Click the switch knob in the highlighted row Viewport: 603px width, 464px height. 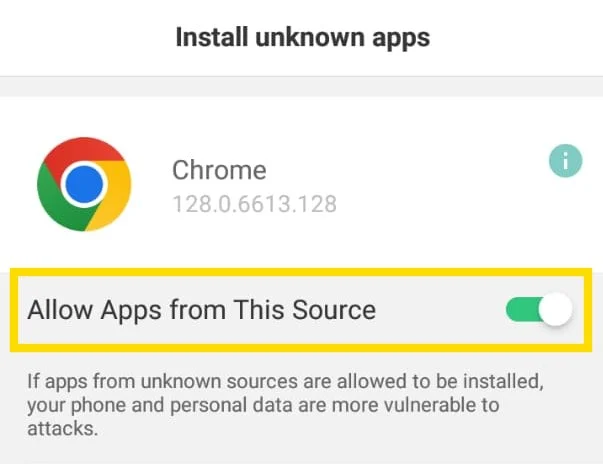[554, 310]
